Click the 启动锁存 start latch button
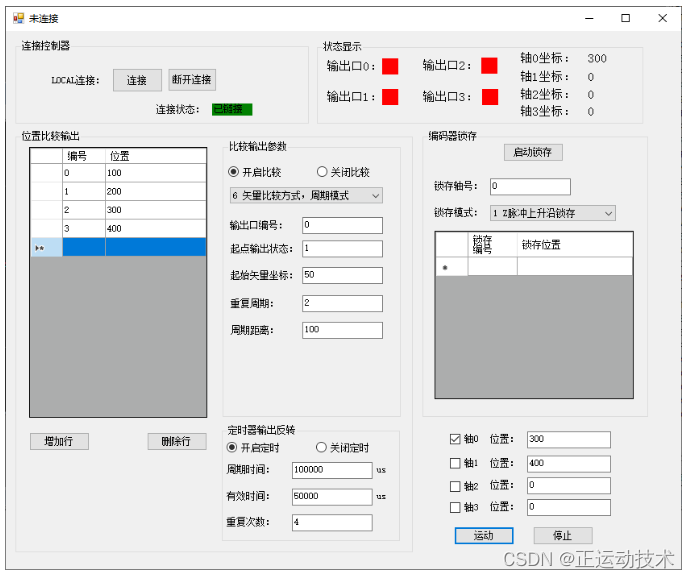Viewport: 690px width, 578px height. [x=533, y=152]
